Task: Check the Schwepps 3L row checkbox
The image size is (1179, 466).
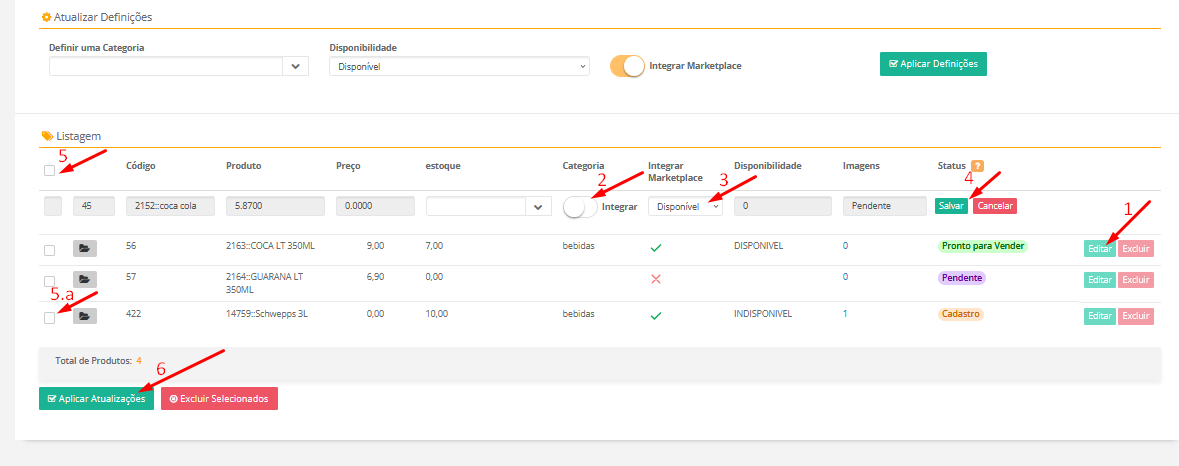Action: [x=50, y=318]
